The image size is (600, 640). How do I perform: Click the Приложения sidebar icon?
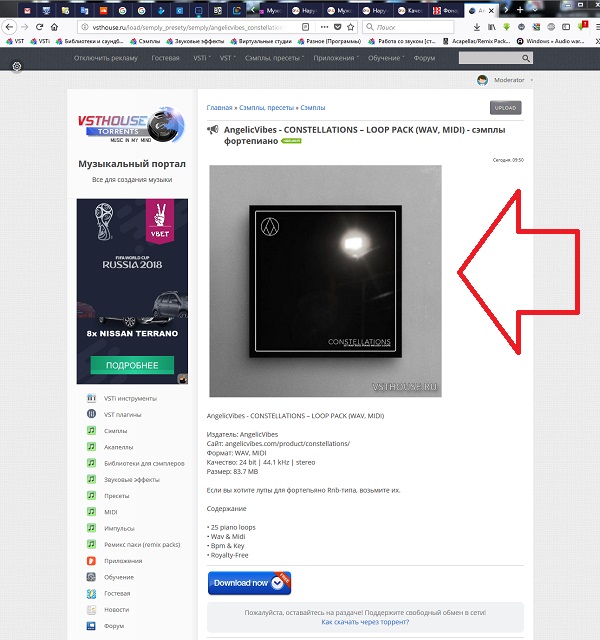(91, 560)
